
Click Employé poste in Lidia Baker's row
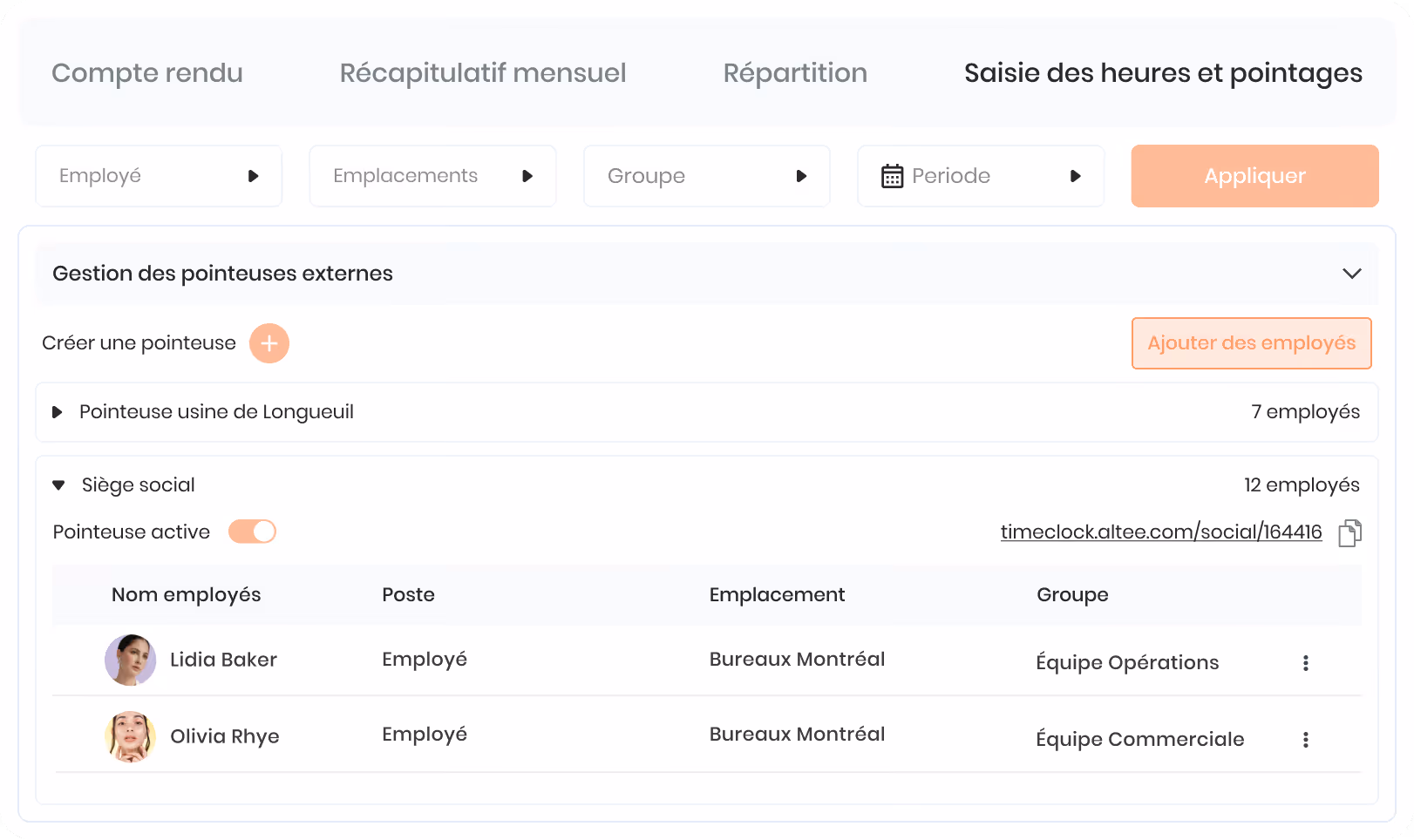click(425, 660)
